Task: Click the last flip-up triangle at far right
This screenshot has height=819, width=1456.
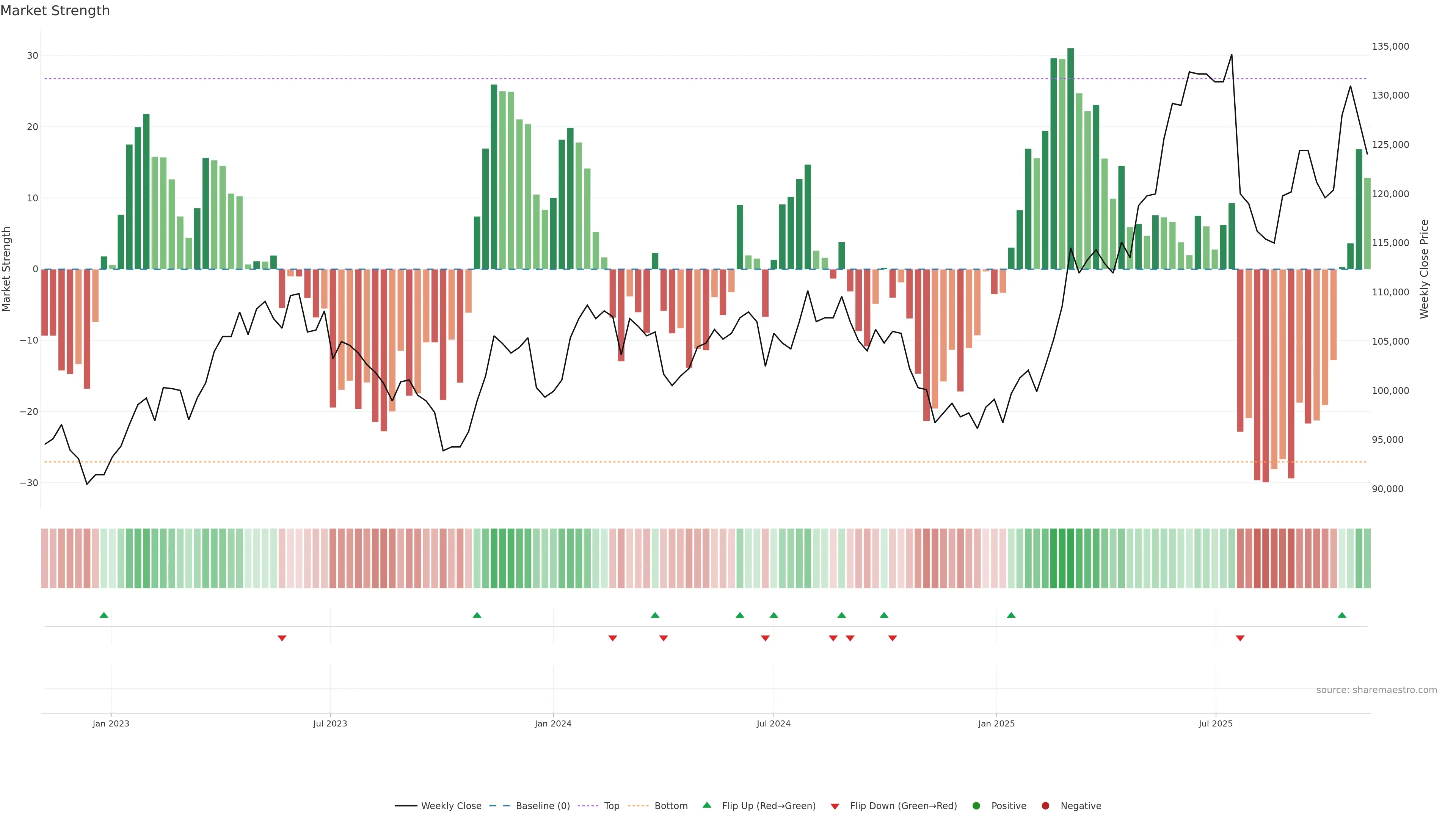Action: tap(1342, 615)
